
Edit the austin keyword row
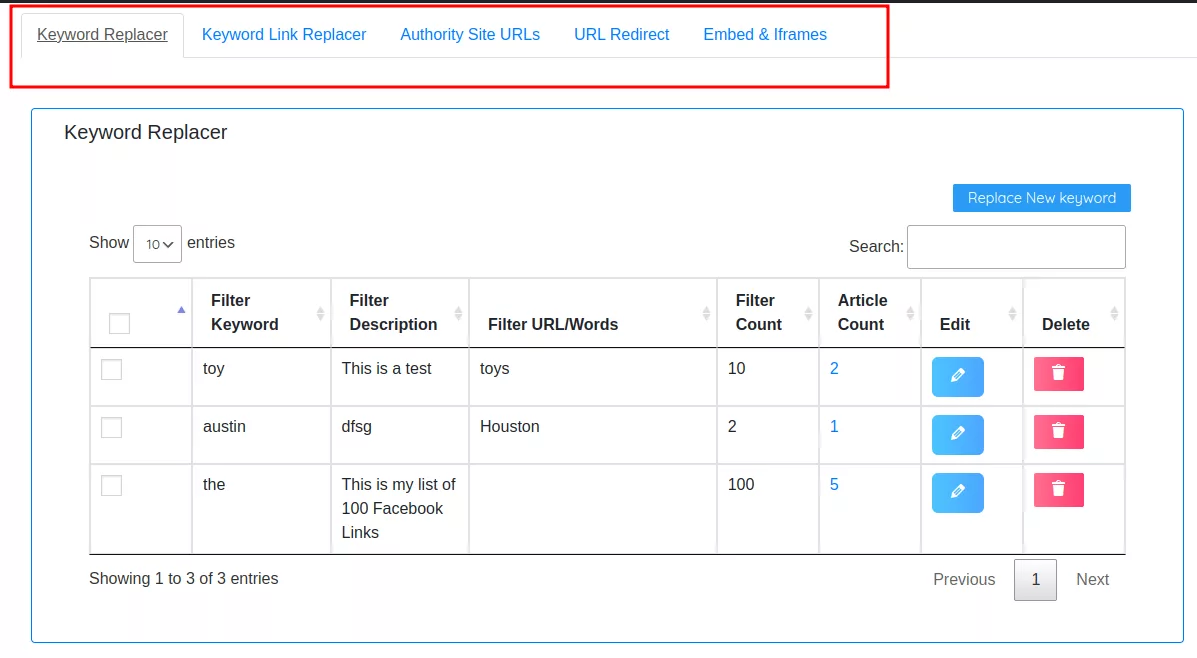[957, 434]
